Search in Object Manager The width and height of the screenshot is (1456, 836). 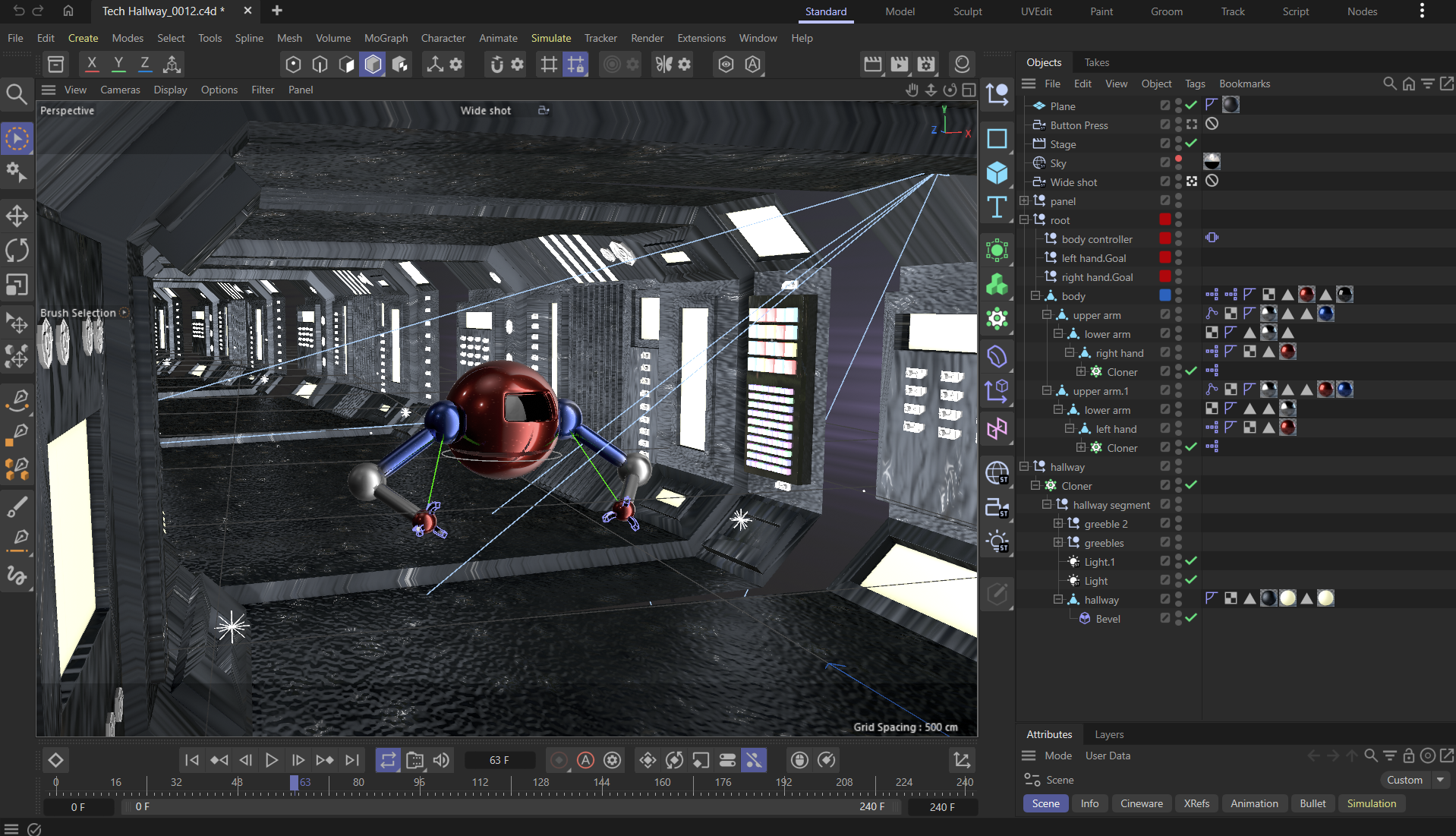click(x=1389, y=84)
